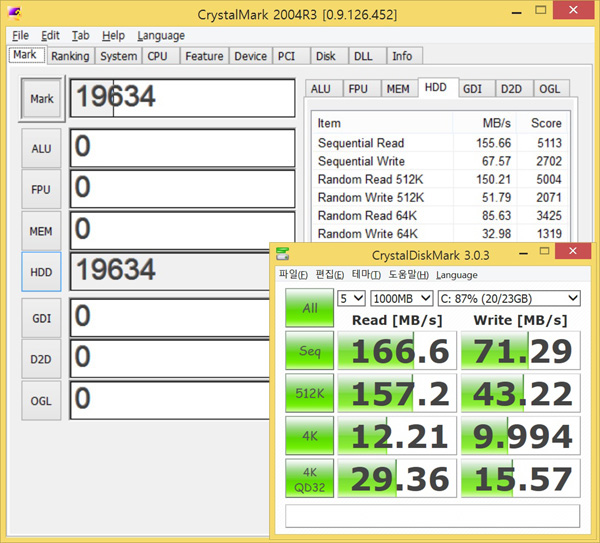
Task: Click the total Mark score field 19634
Action: tap(183, 98)
